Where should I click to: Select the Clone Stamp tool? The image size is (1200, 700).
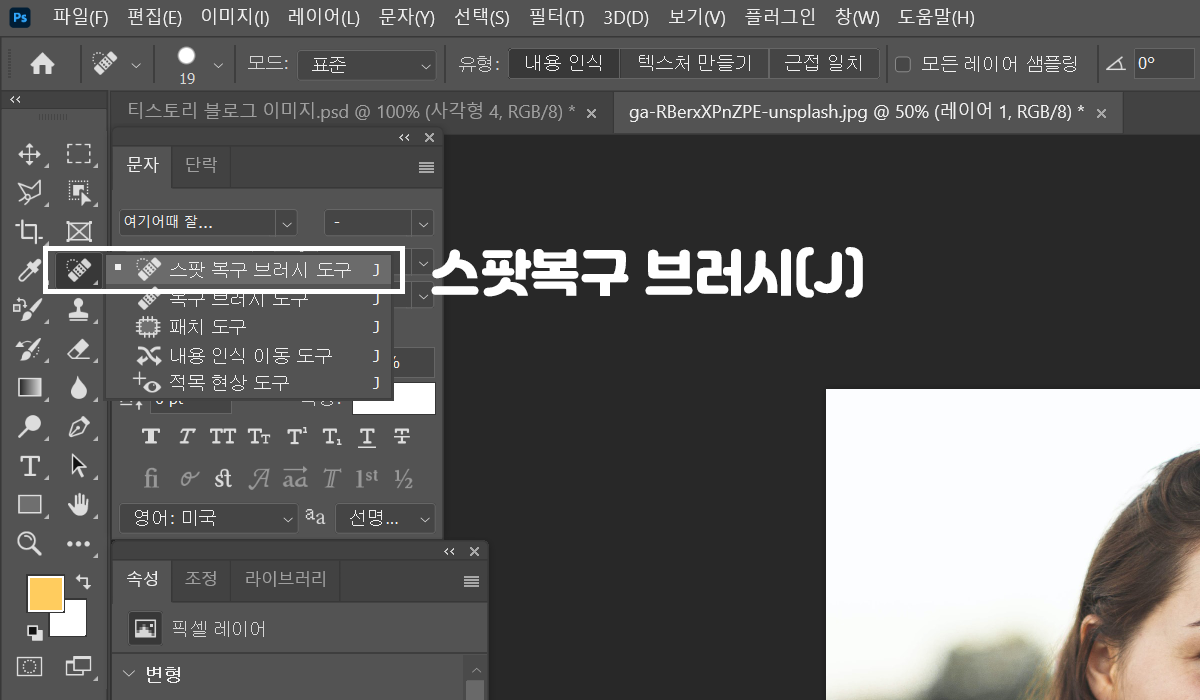(x=79, y=309)
